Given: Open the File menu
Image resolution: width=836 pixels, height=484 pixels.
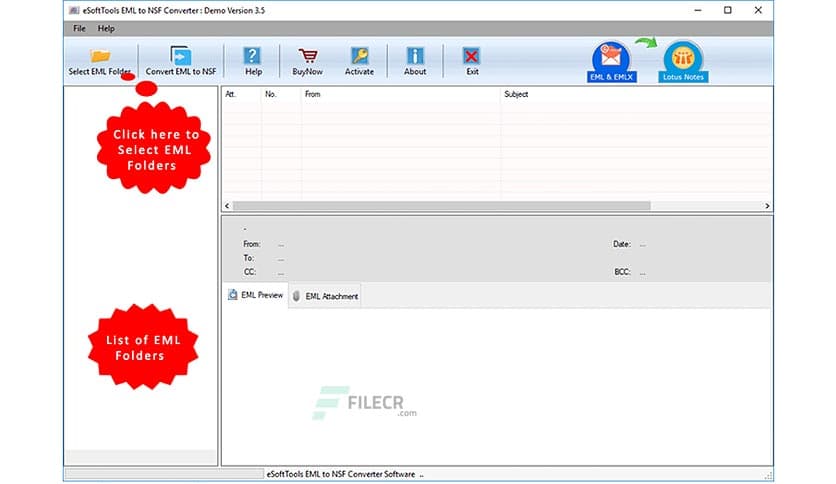Looking at the screenshot, I should (79, 29).
